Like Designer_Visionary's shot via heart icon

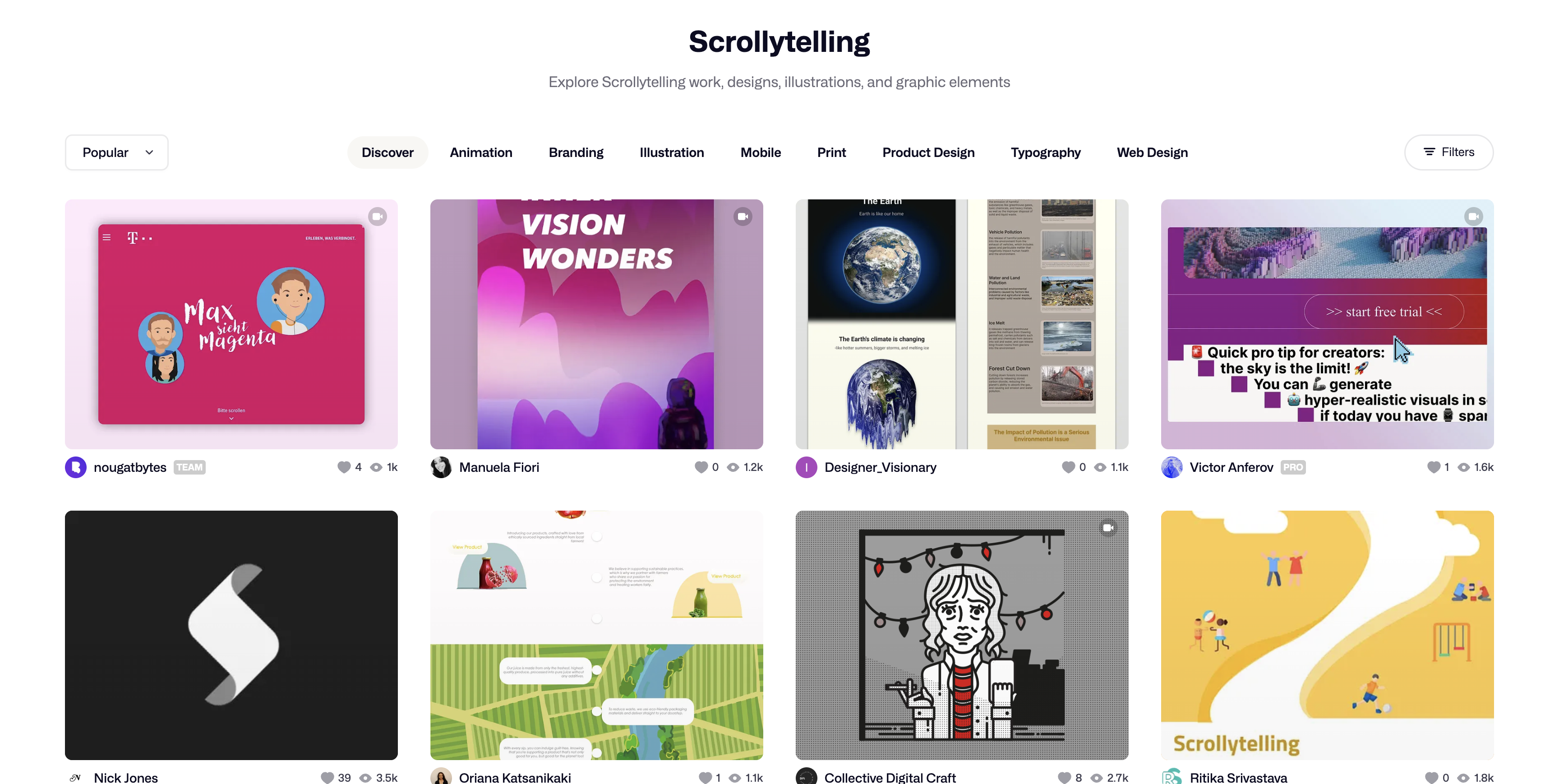(1068, 467)
